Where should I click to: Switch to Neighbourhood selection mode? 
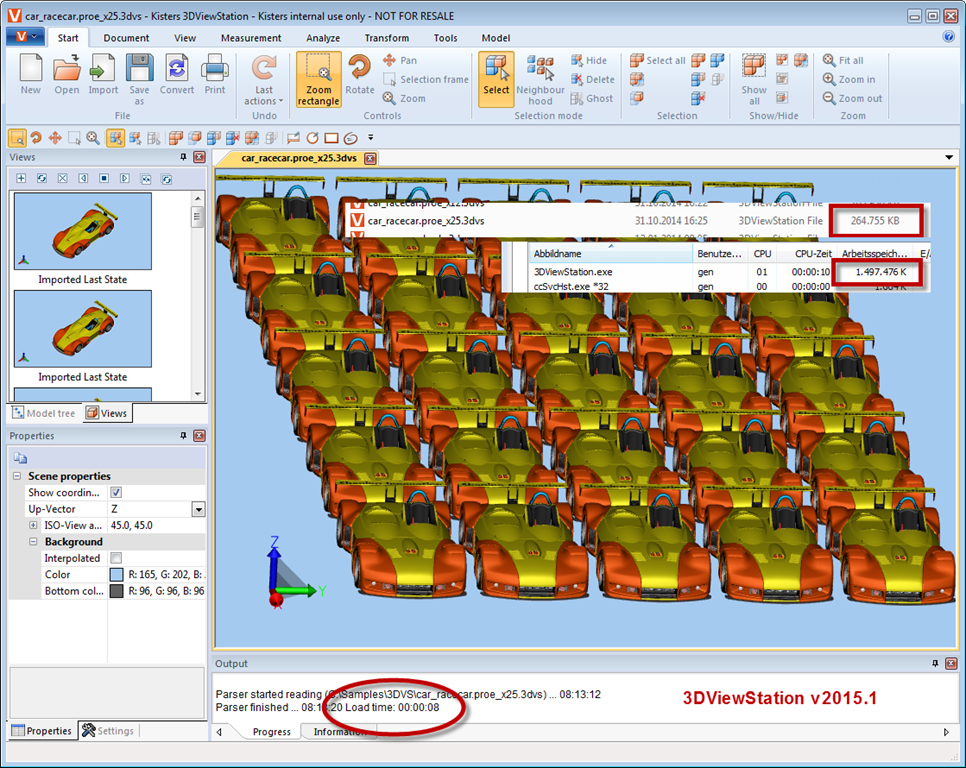[540, 79]
